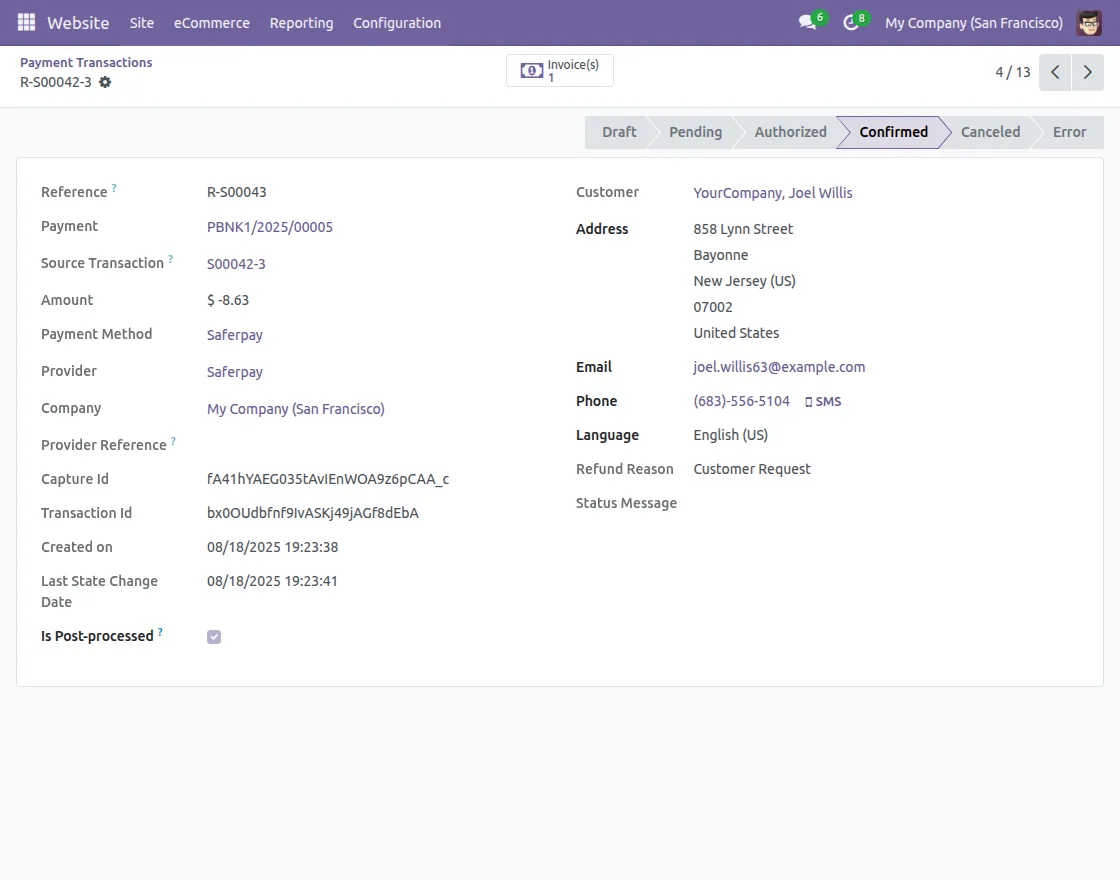
Task: Open source transaction S00042-3 link
Action: [x=236, y=264]
